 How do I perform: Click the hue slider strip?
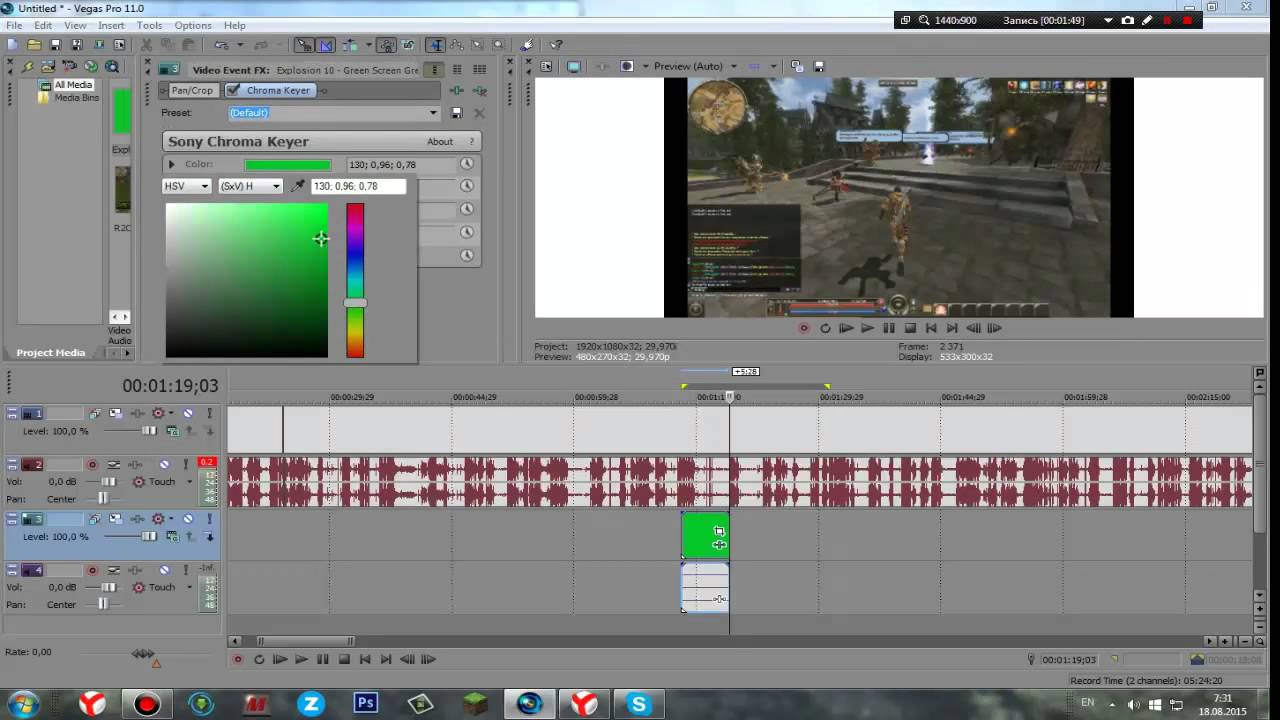[x=355, y=280]
